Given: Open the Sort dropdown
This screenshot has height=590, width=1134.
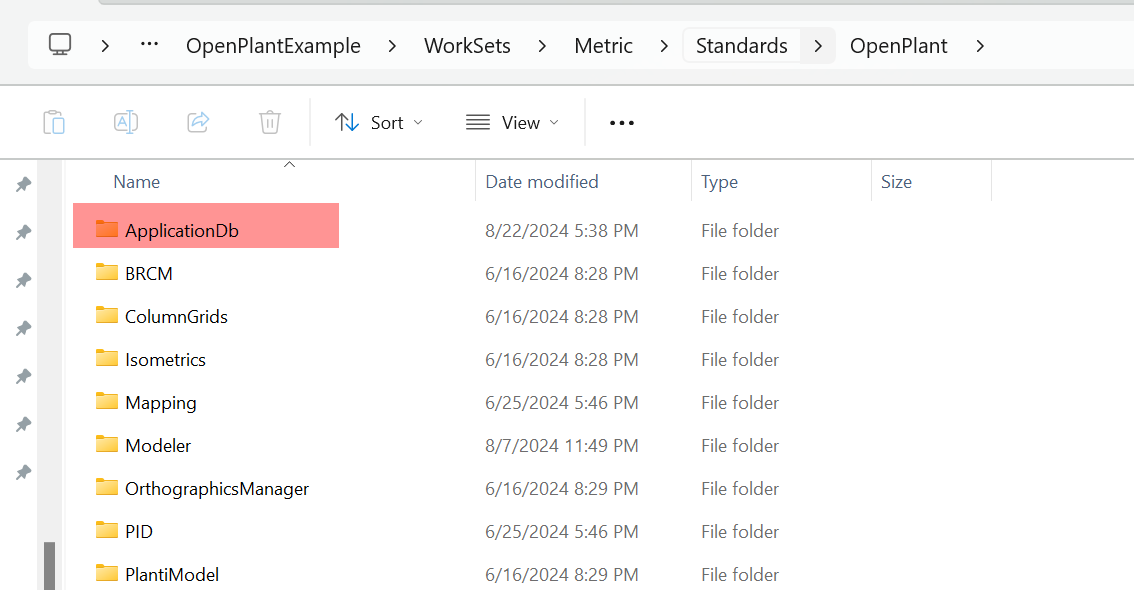Looking at the screenshot, I should click(x=379, y=123).
